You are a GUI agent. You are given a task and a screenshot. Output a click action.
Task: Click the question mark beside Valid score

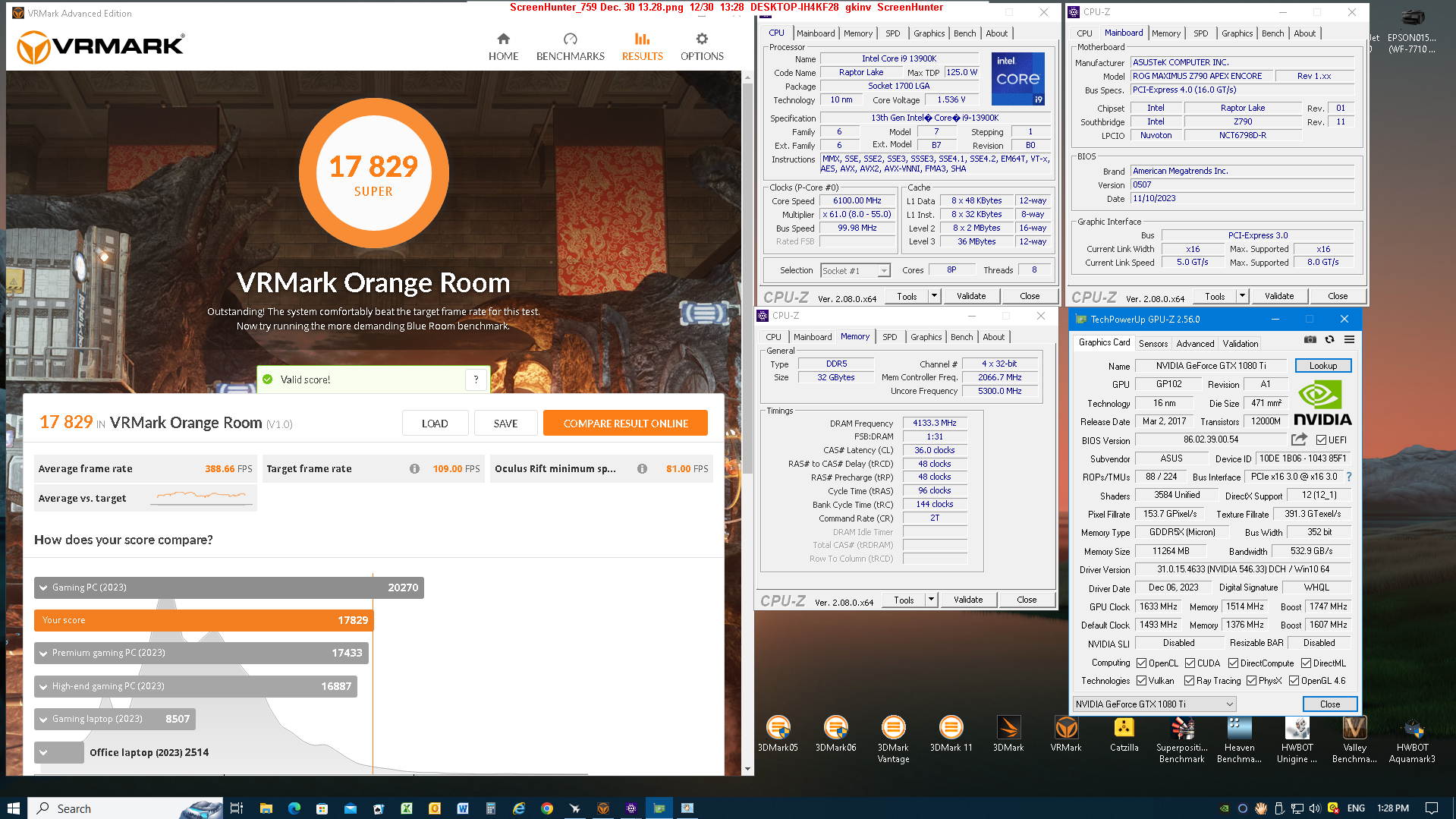[x=476, y=380]
